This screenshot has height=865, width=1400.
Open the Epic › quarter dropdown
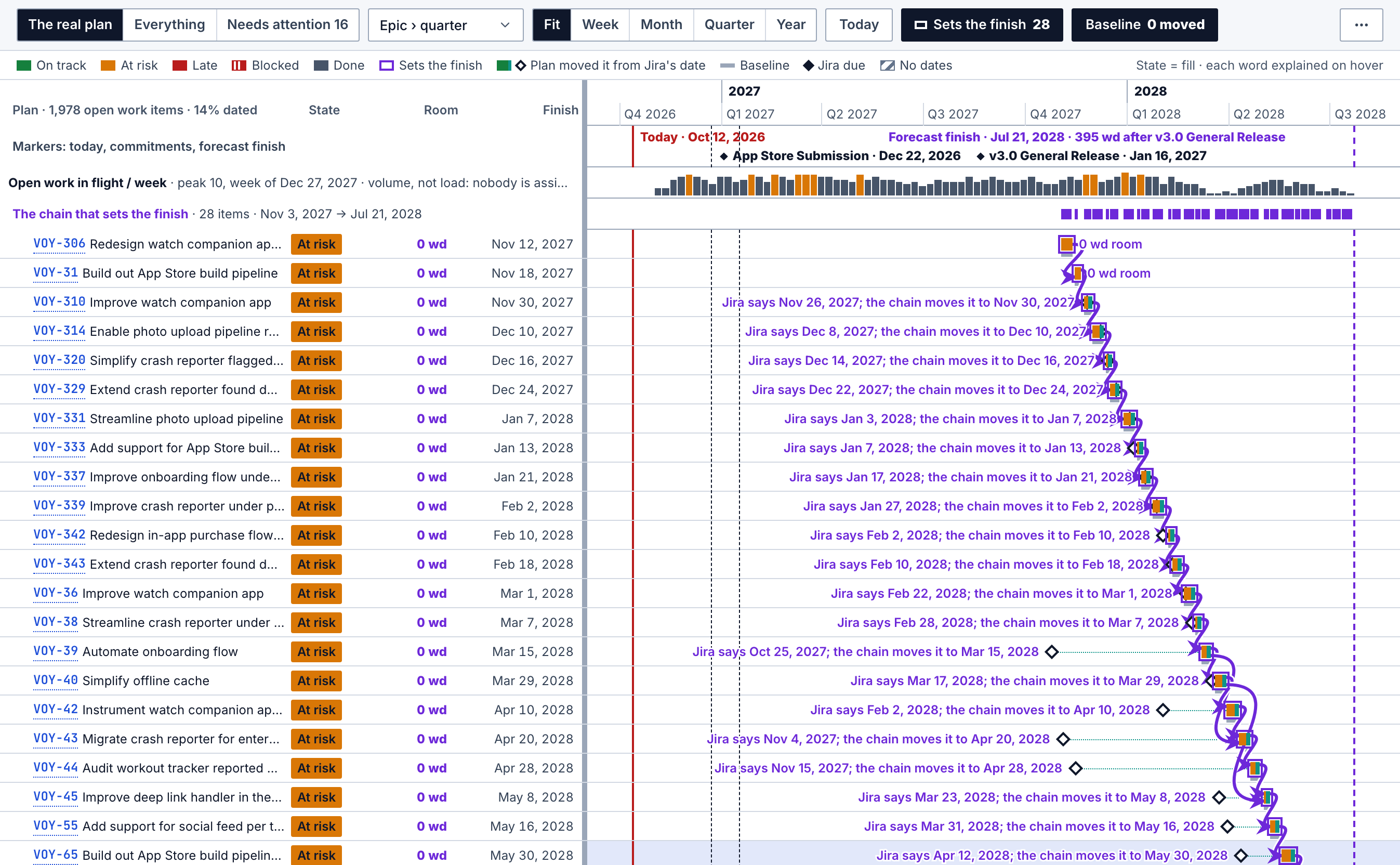(x=445, y=25)
